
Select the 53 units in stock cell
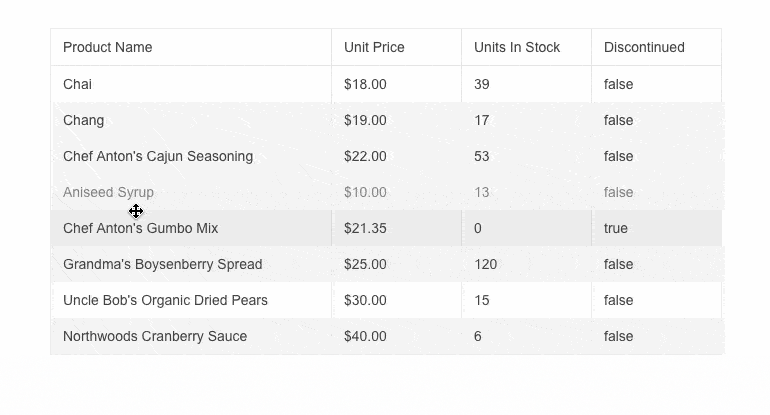(482, 156)
